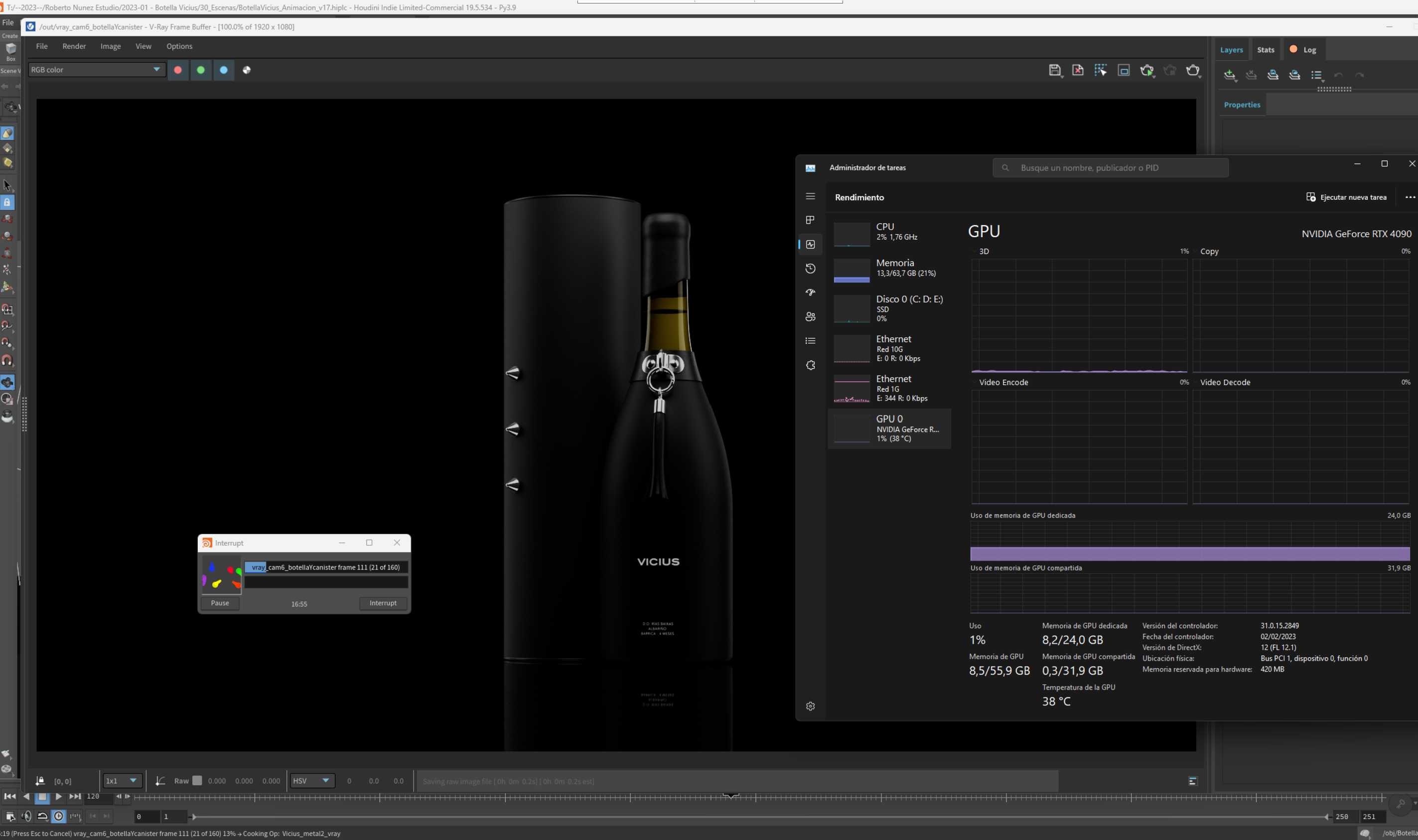Open the VFB File menu

pyautogui.click(x=41, y=46)
